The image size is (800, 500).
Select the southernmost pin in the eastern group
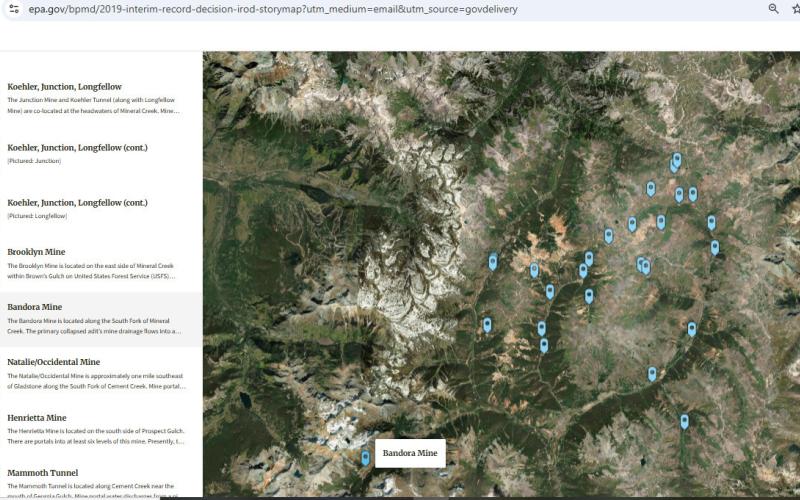684,421
